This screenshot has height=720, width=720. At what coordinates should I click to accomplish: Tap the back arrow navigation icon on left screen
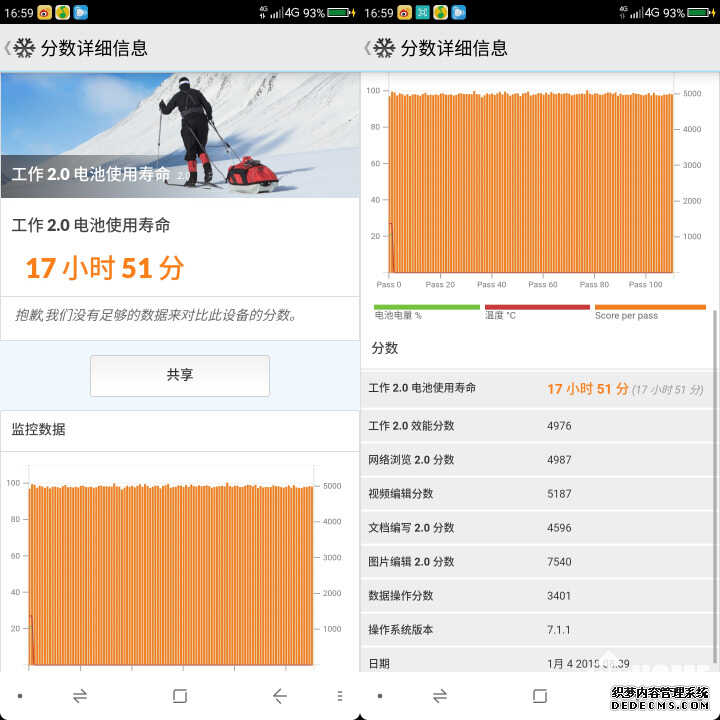[x=280, y=696]
